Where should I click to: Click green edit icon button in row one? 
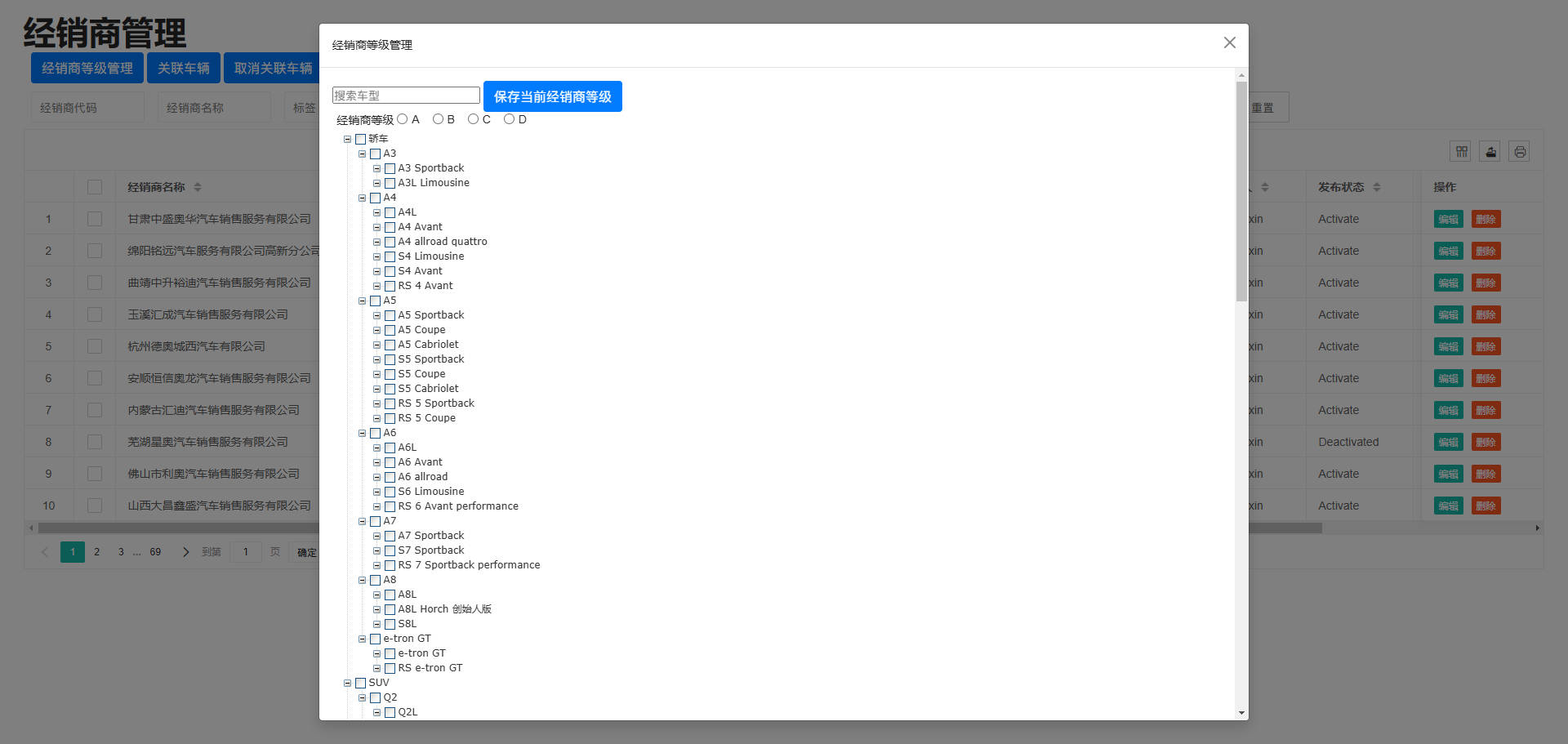click(x=1448, y=219)
